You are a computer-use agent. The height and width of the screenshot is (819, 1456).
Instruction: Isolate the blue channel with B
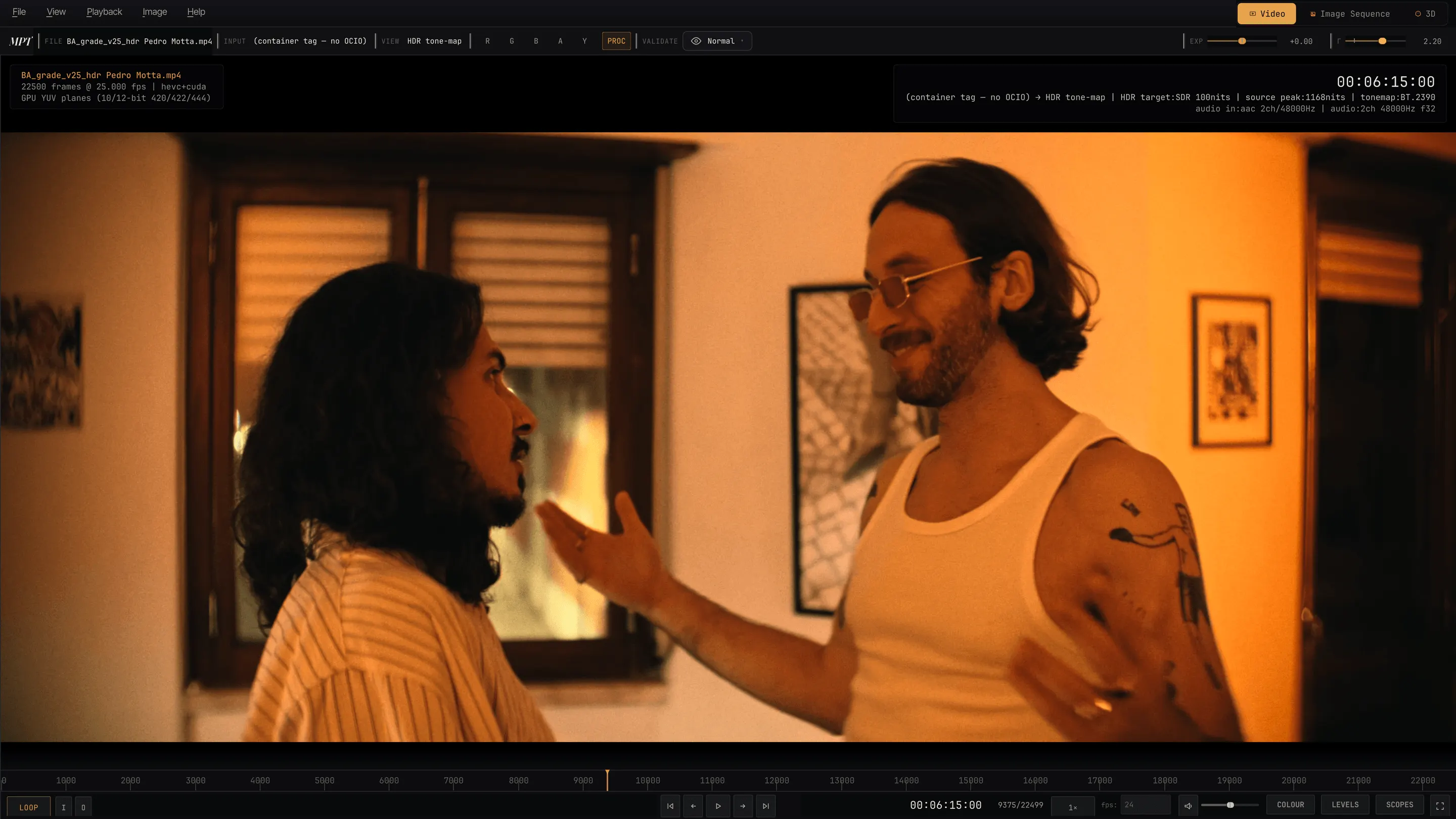[536, 40]
